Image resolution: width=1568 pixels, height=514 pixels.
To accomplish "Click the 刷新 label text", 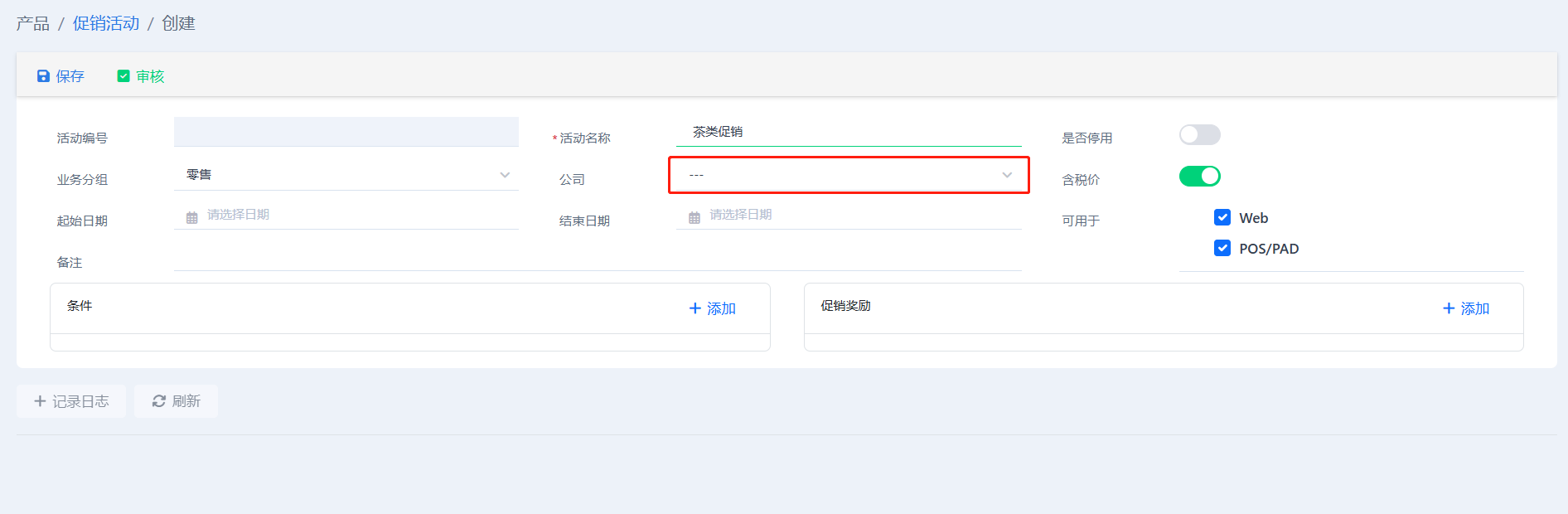I will pyautogui.click(x=186, y=401).
